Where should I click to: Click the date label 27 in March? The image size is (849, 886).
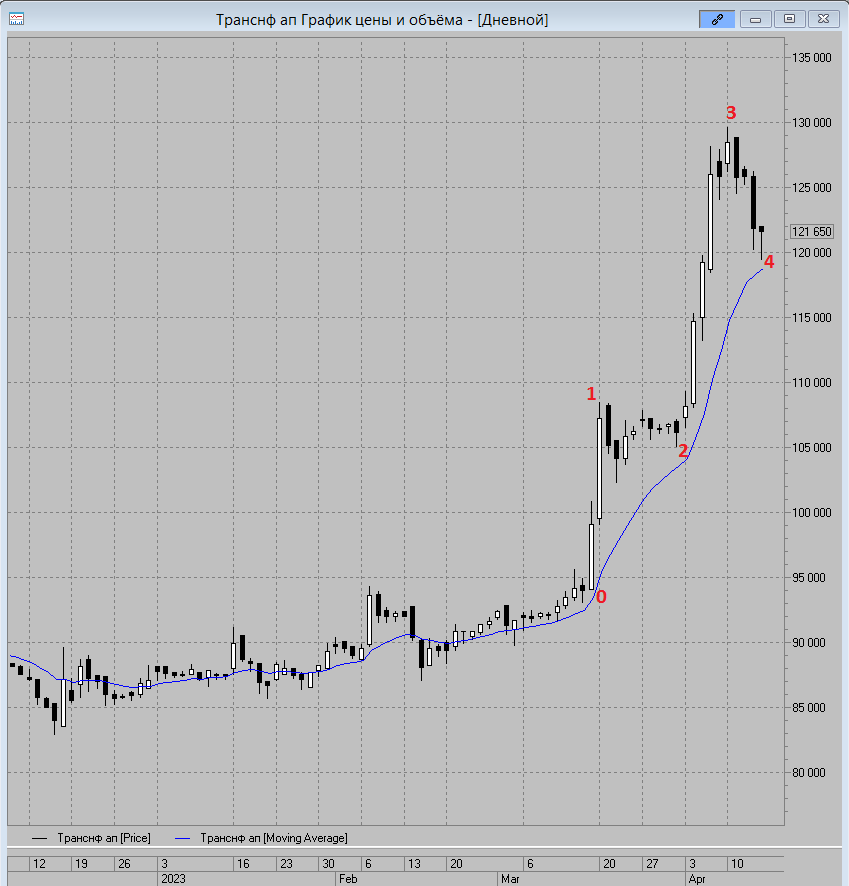tap(652, 863)
